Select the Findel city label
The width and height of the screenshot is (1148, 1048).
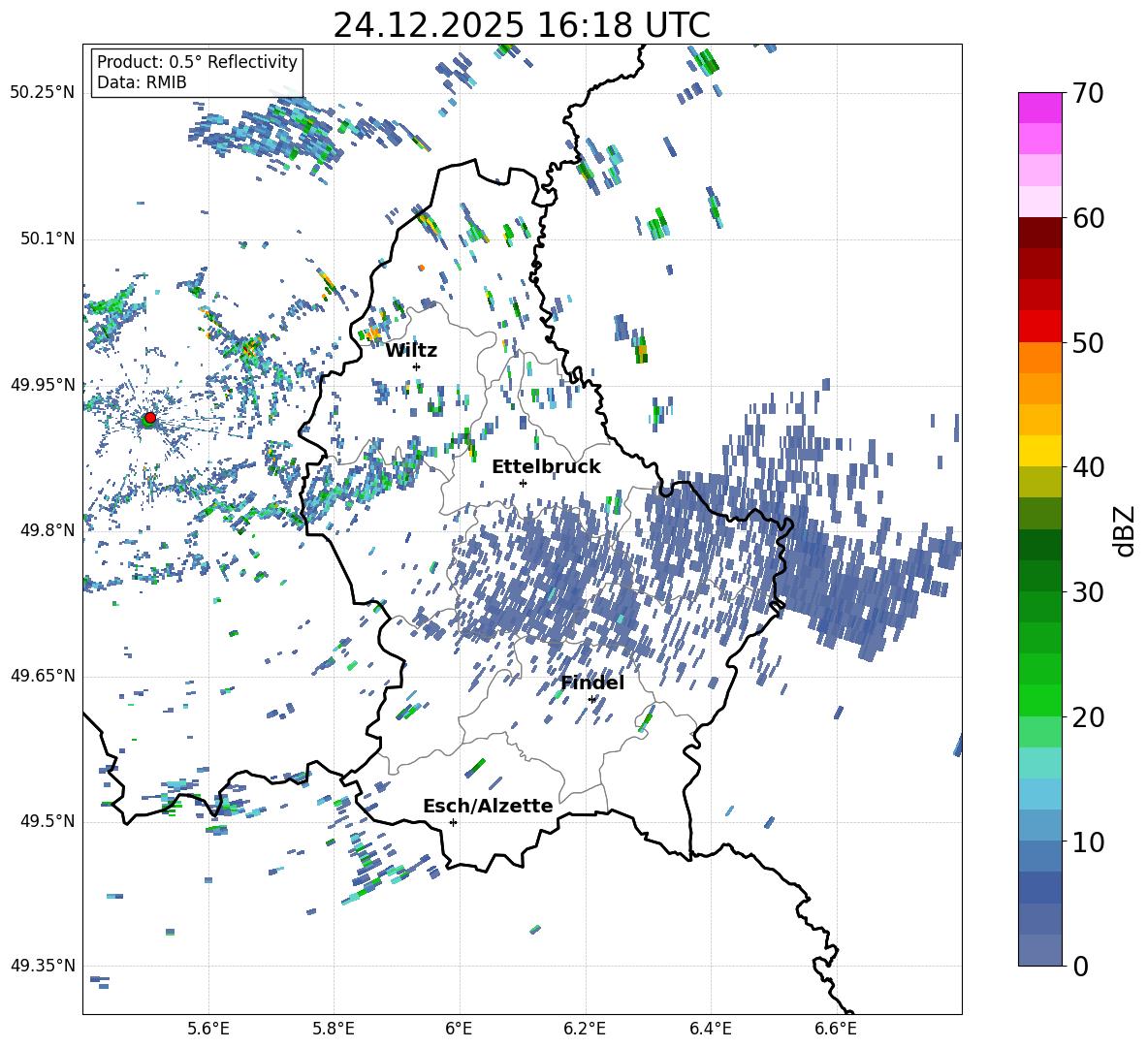click(x=592, y=683)
